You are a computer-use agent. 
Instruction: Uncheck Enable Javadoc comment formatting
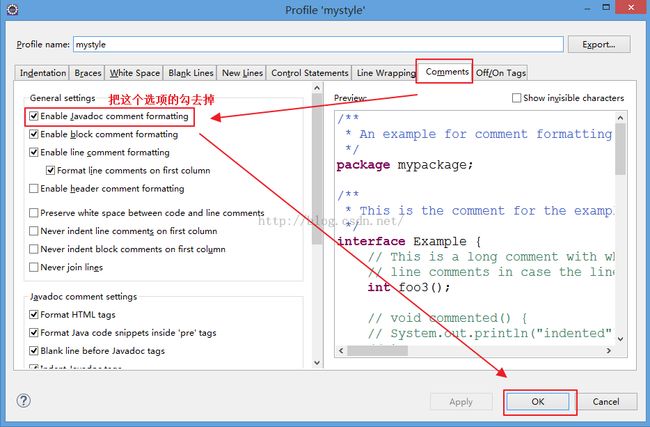click(x=34, y=116)
